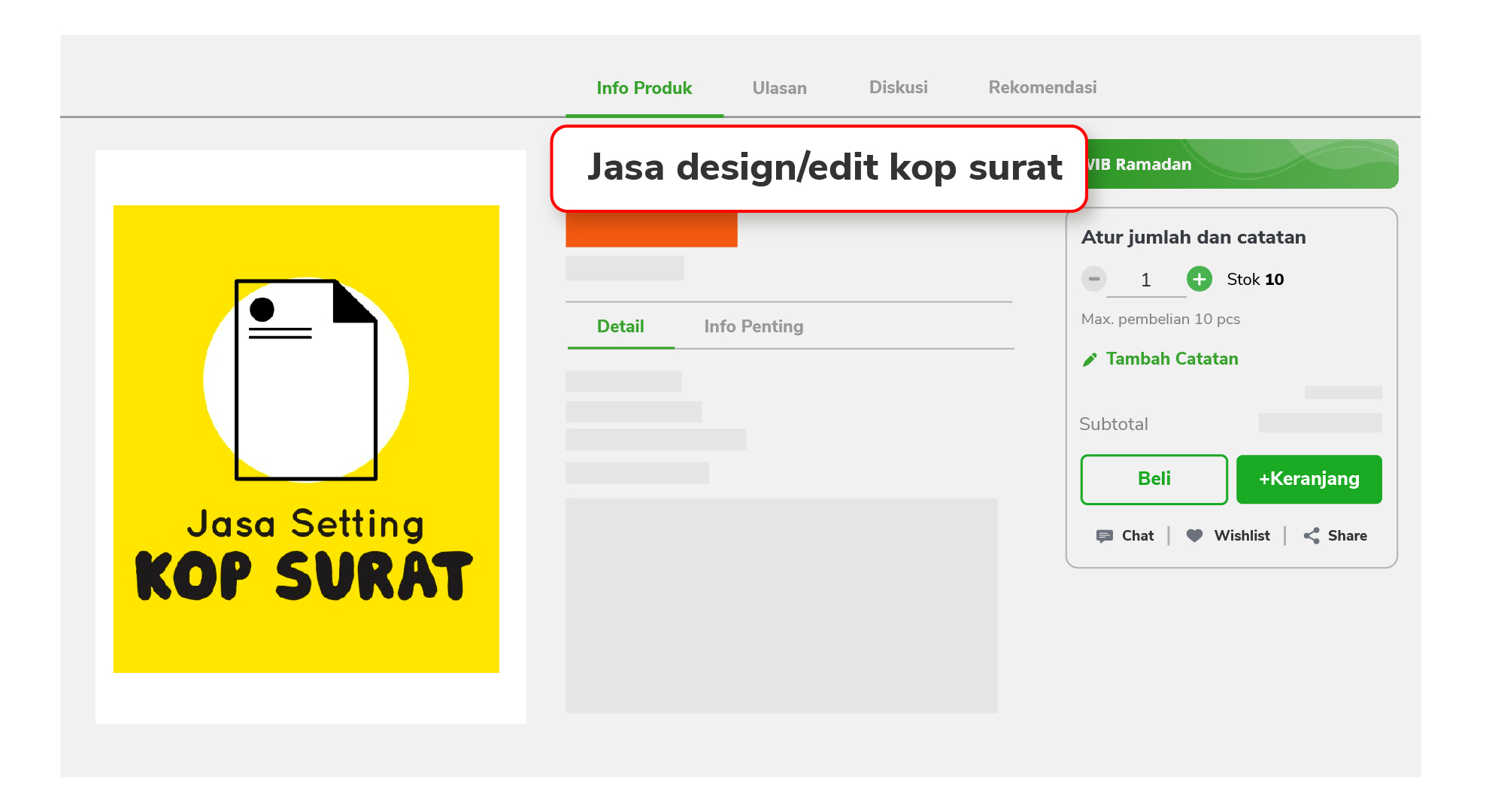
Task: Open the Diskusi tab
Action: click(898, 87)
